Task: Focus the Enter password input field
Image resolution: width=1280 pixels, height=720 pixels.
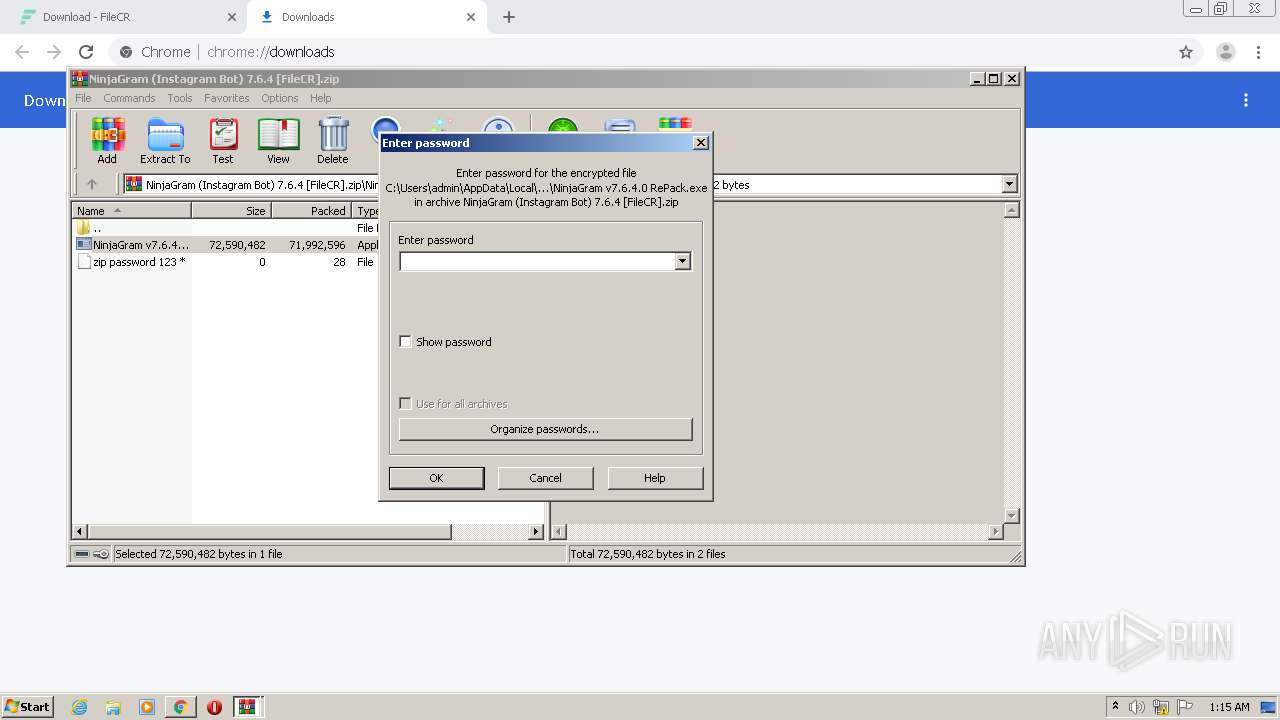Action: click(538, 261)
